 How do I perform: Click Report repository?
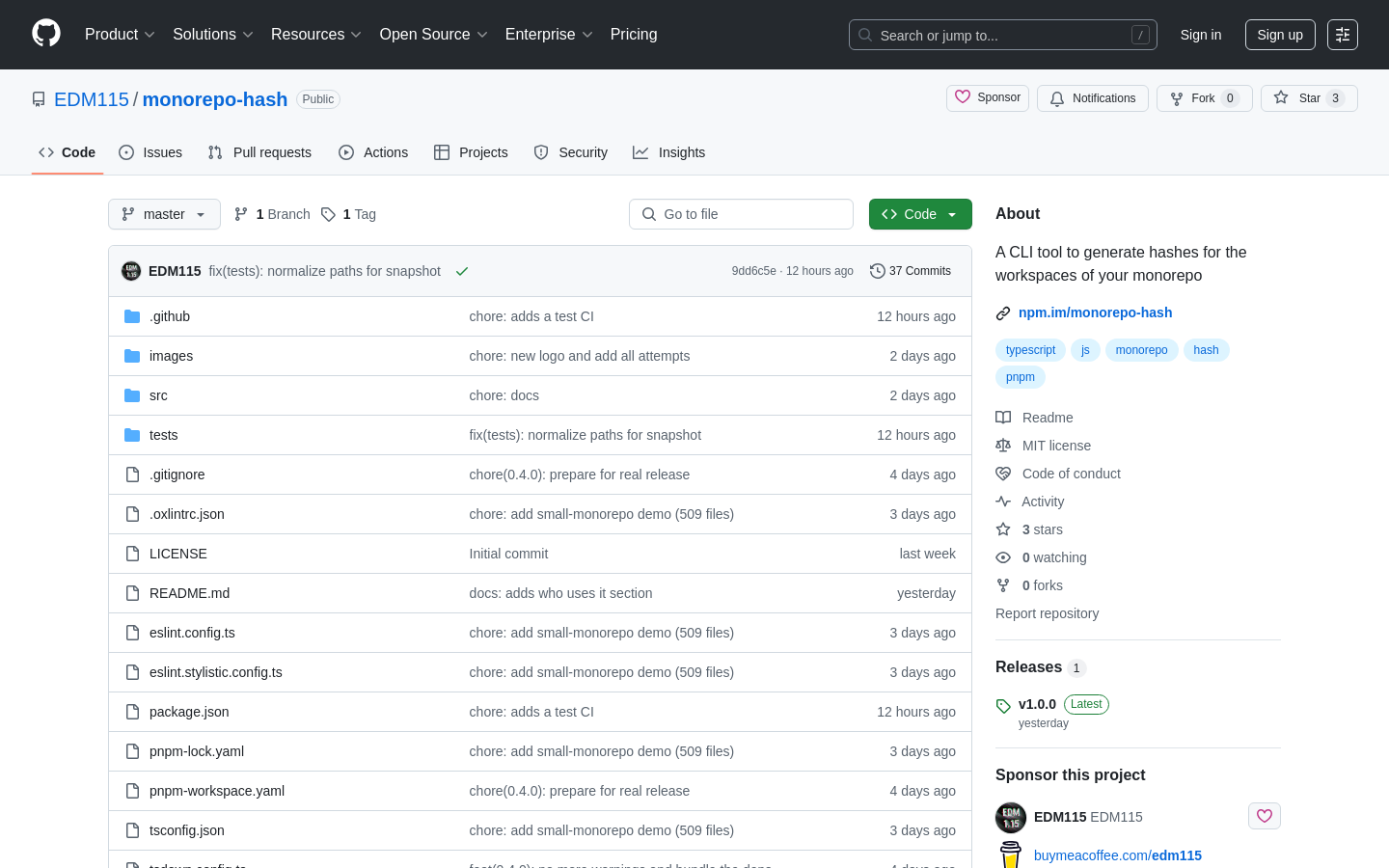click(1047, 613)
